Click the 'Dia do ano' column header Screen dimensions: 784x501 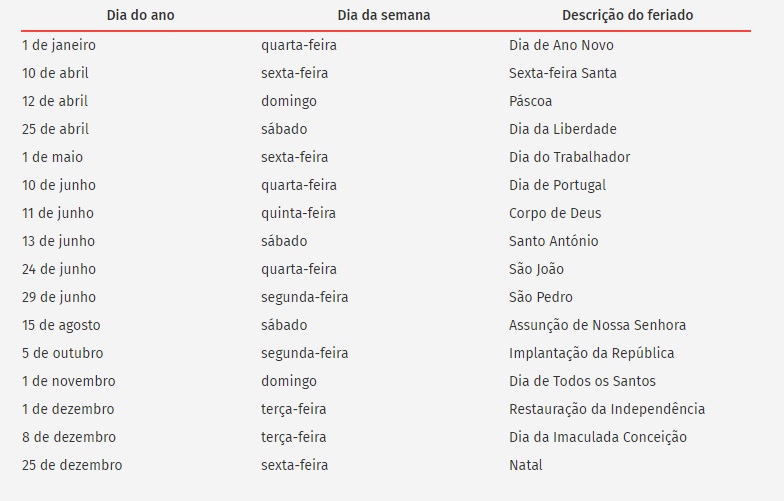coord(140,15)
